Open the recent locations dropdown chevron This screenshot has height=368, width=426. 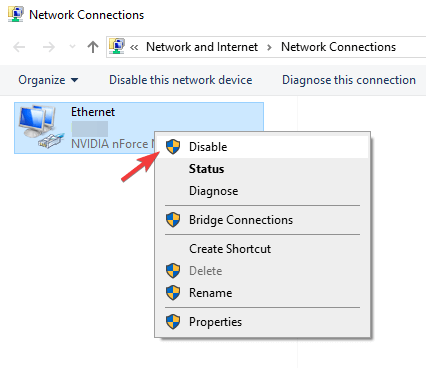tap(72, 47)
